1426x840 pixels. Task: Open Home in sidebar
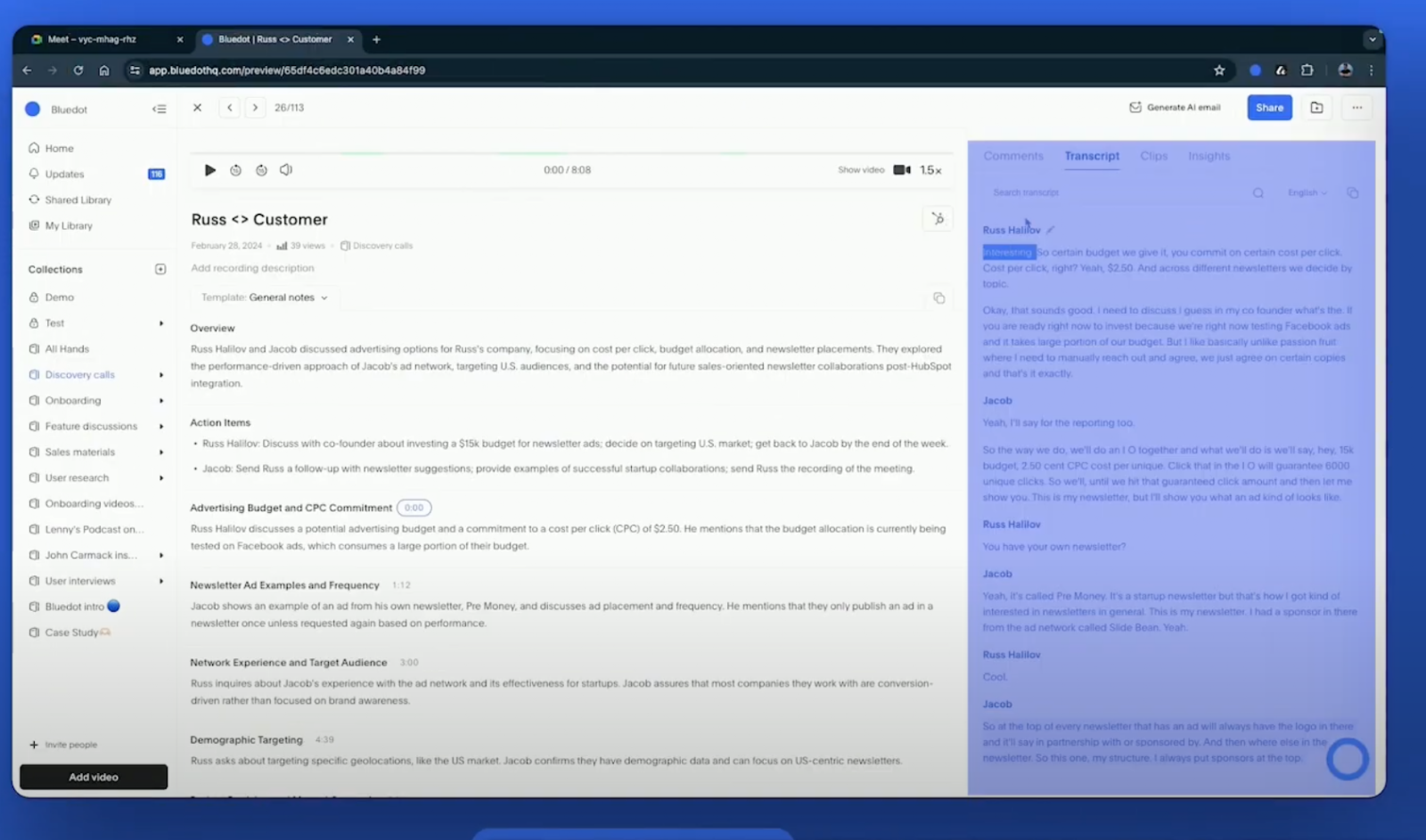tap(60, 149)
